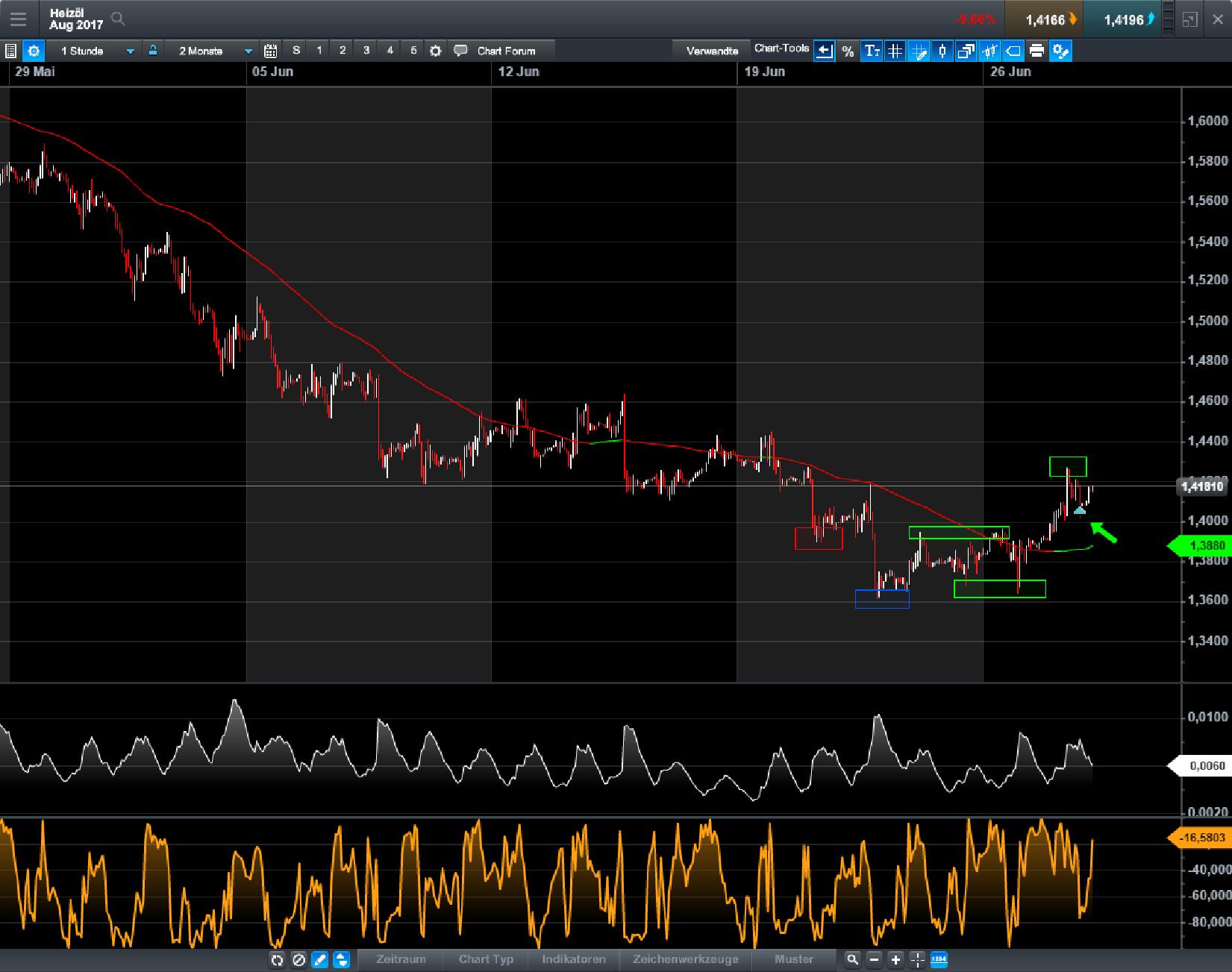
Task: Open the text annotation tool icon
Action: 871,51
